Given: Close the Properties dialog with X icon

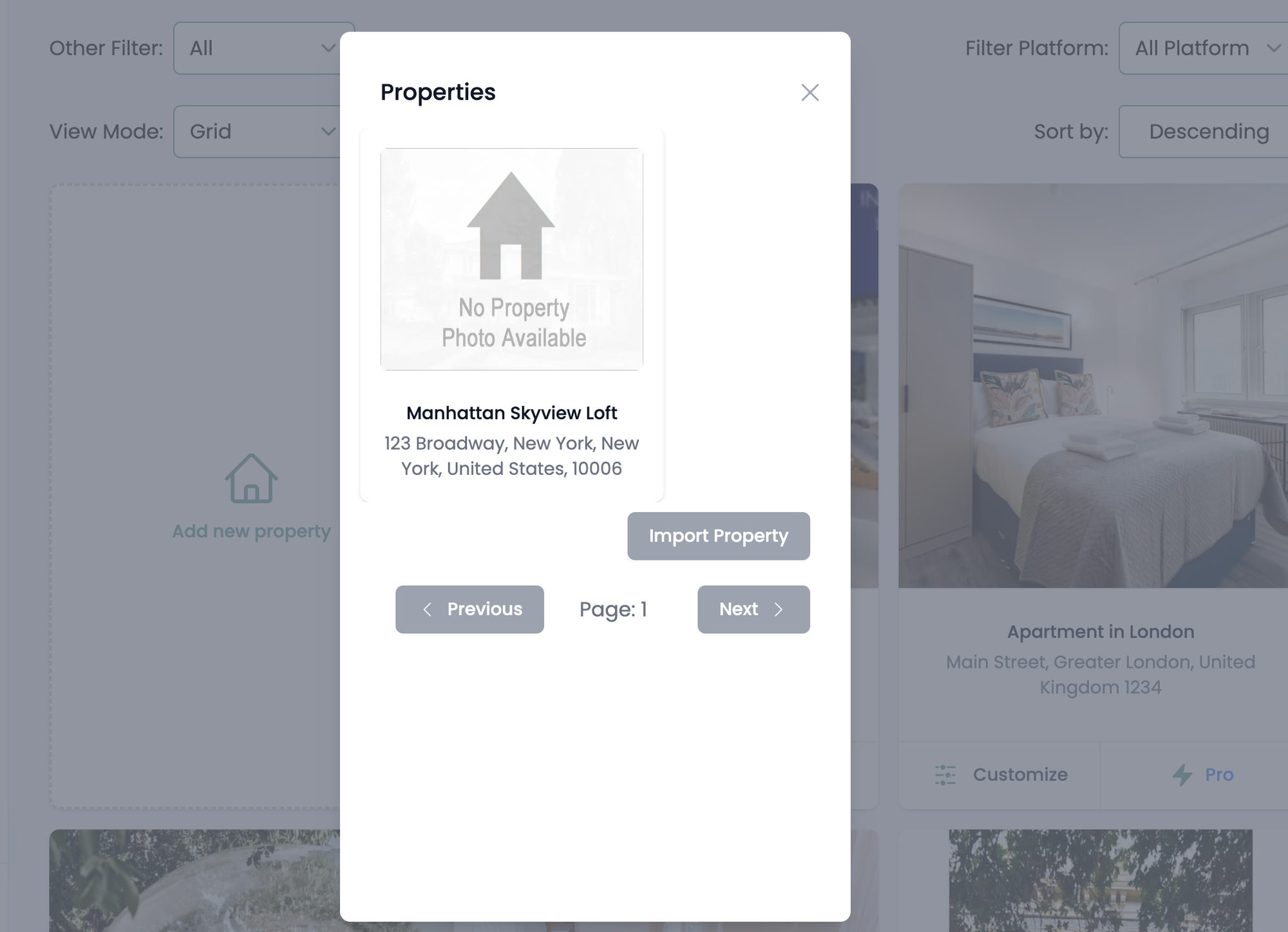Looking at the screenshot, I should click(810, 92).
